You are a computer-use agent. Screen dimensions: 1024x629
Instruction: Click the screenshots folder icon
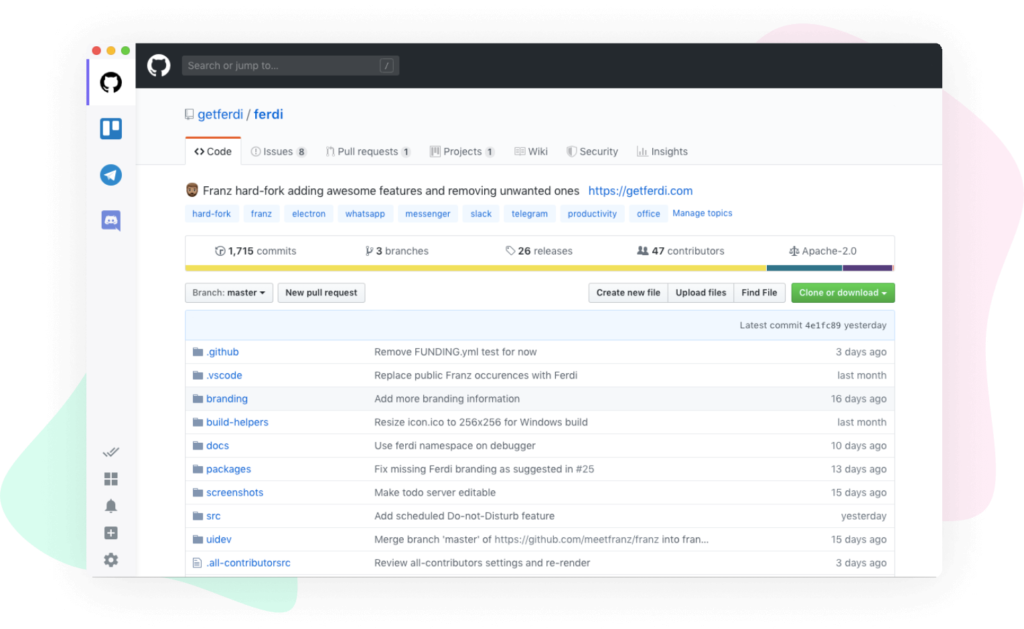coord(197,493)
